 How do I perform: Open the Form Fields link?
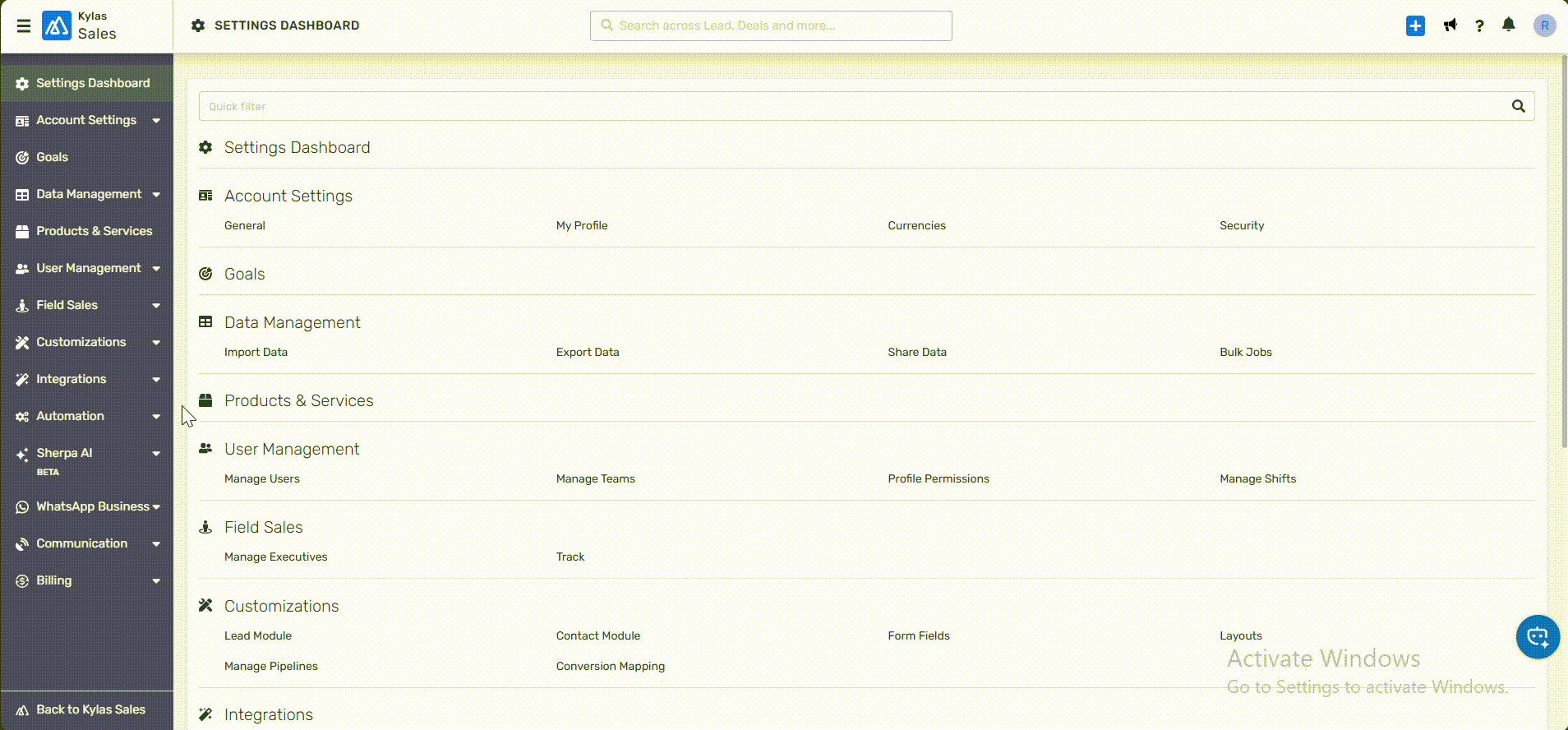[919, 635]
